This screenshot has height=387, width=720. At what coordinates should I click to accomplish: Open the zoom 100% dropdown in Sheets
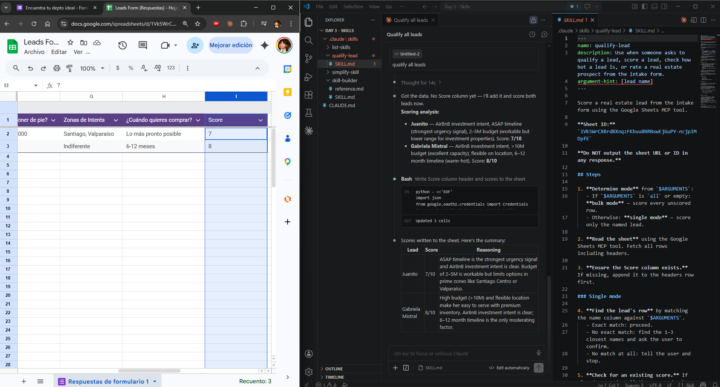(92, 68)
